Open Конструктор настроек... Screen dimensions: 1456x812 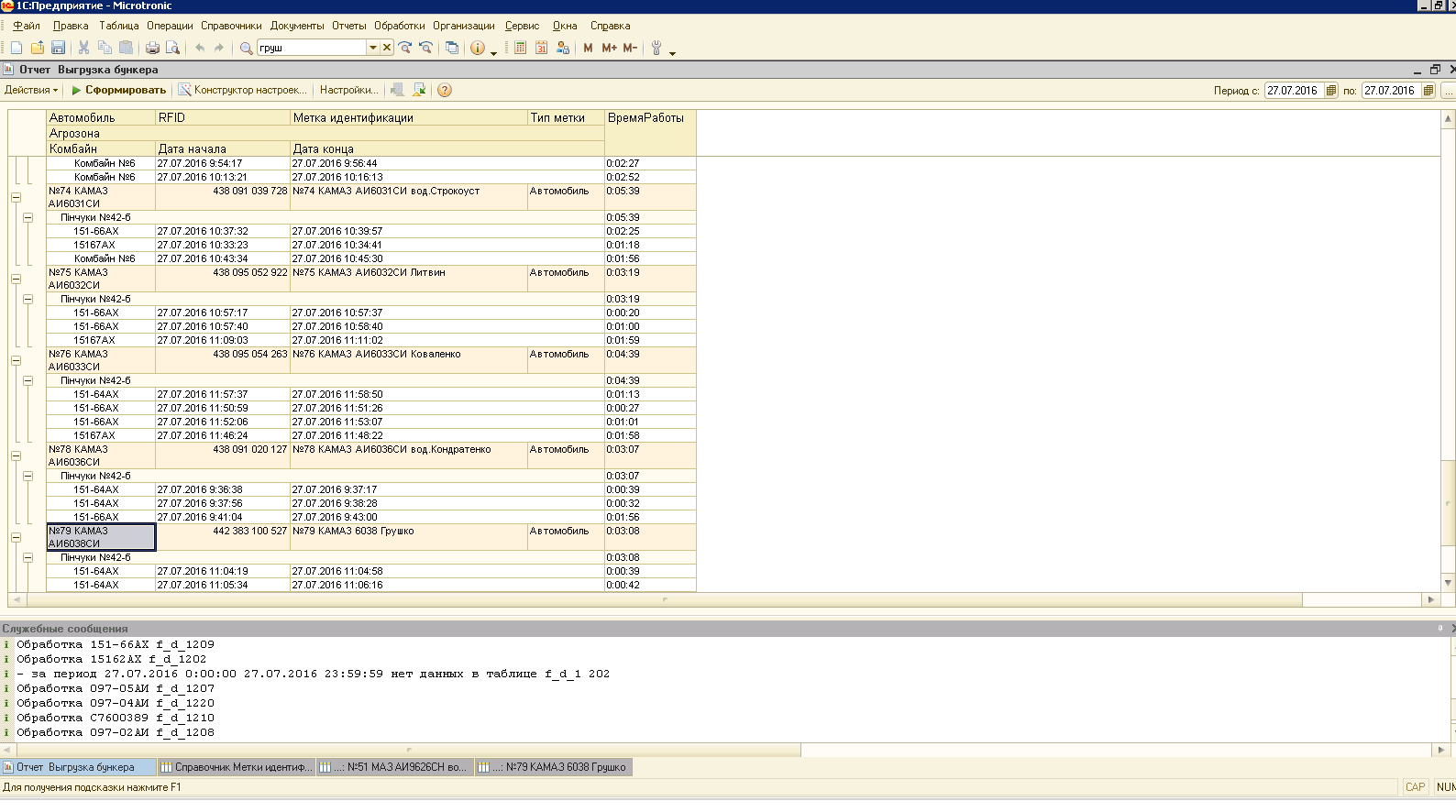242,90
